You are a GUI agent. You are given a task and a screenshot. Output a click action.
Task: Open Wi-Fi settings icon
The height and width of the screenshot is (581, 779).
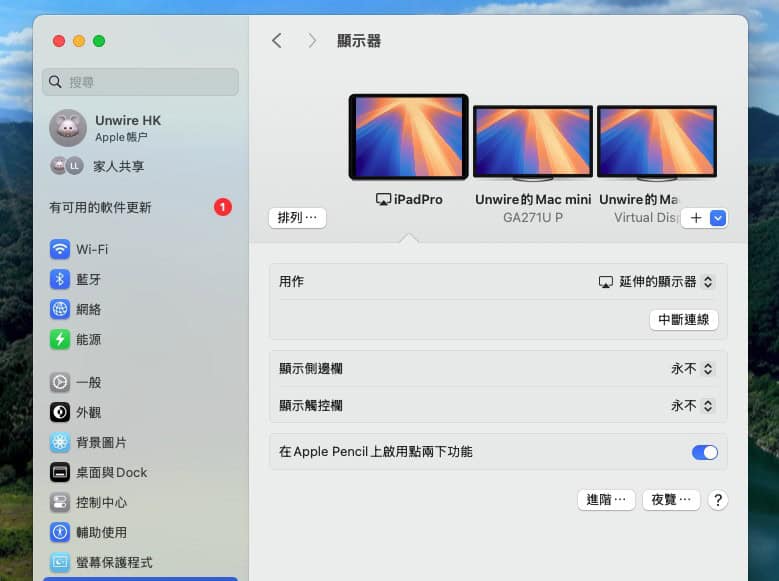click(60, 249)
